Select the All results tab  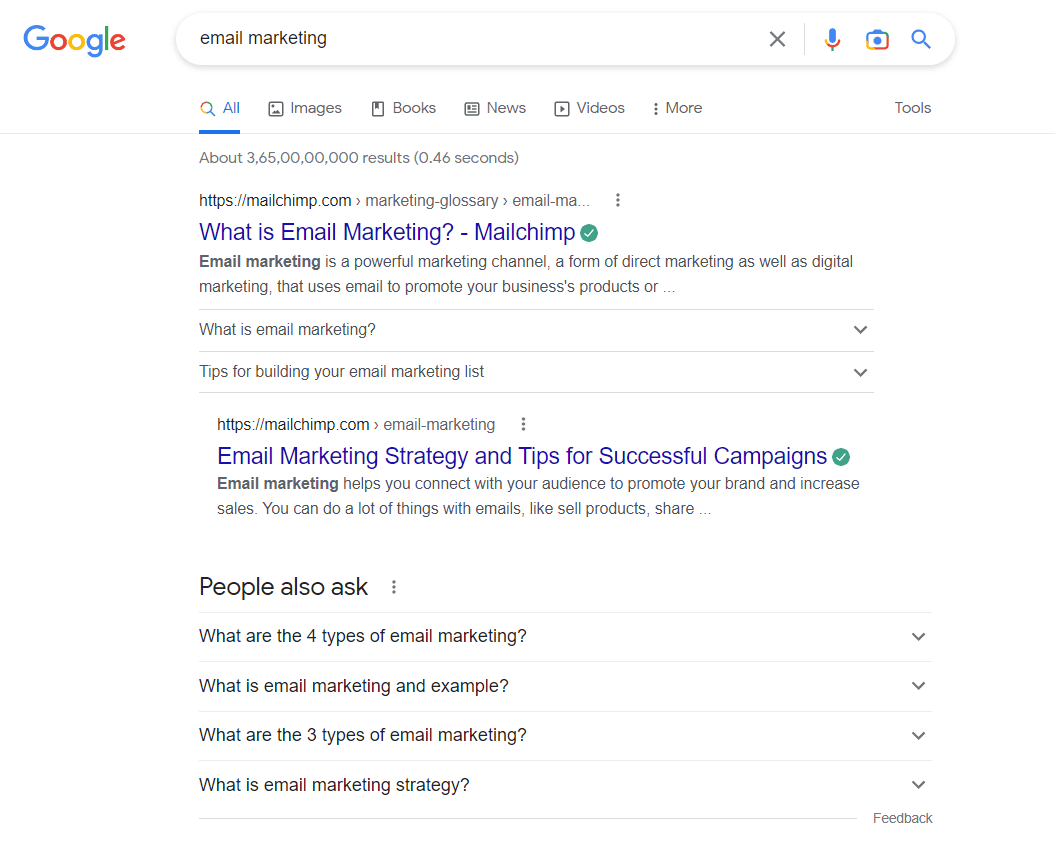(x=220, y=108)
